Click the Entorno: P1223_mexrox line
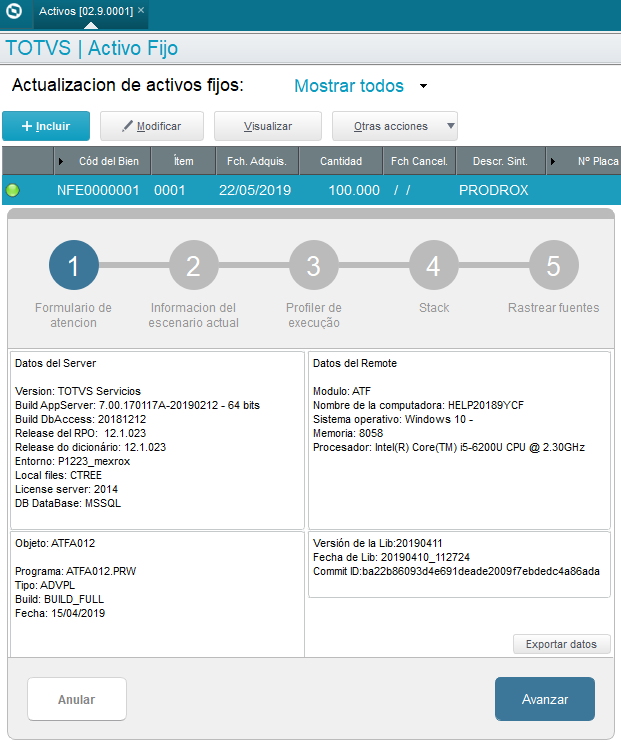 pos(72,461)
